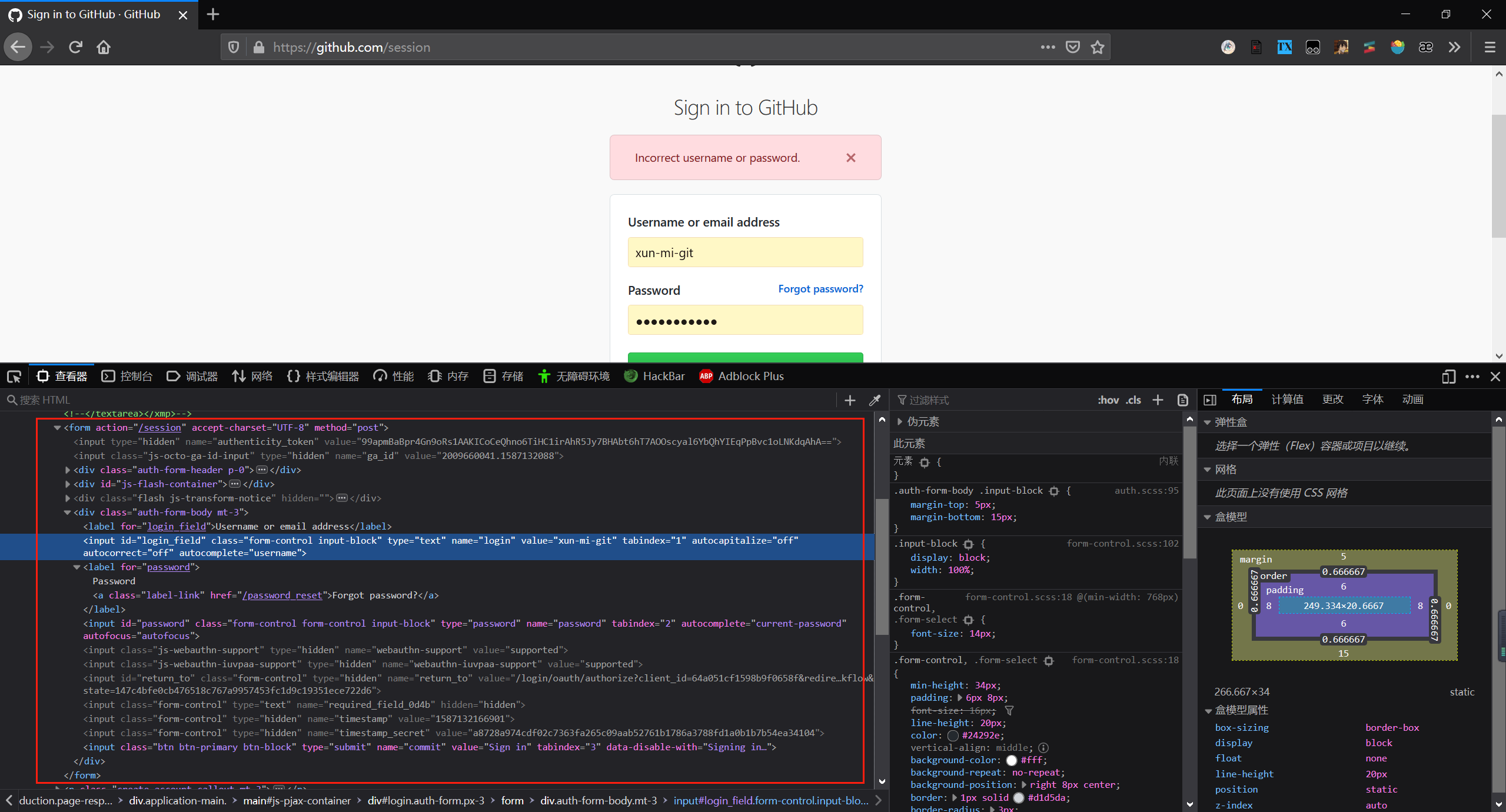Click the Firefox reload page button
The image size is (1506, 812).
75,47
